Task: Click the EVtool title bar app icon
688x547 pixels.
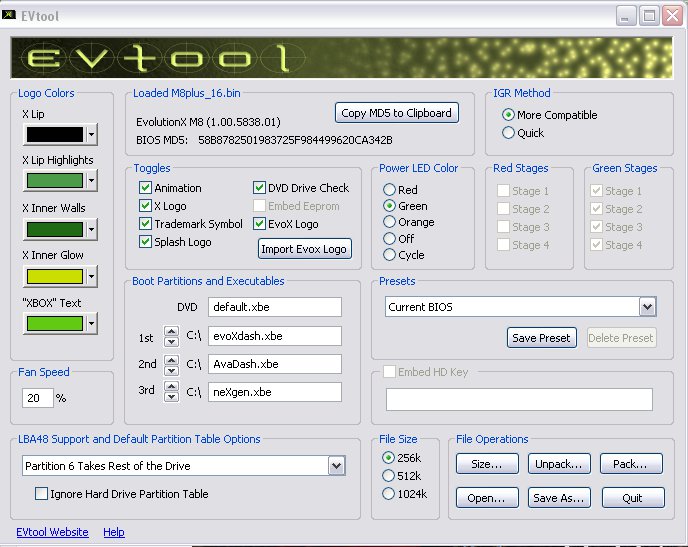Action: coord(9,15)
